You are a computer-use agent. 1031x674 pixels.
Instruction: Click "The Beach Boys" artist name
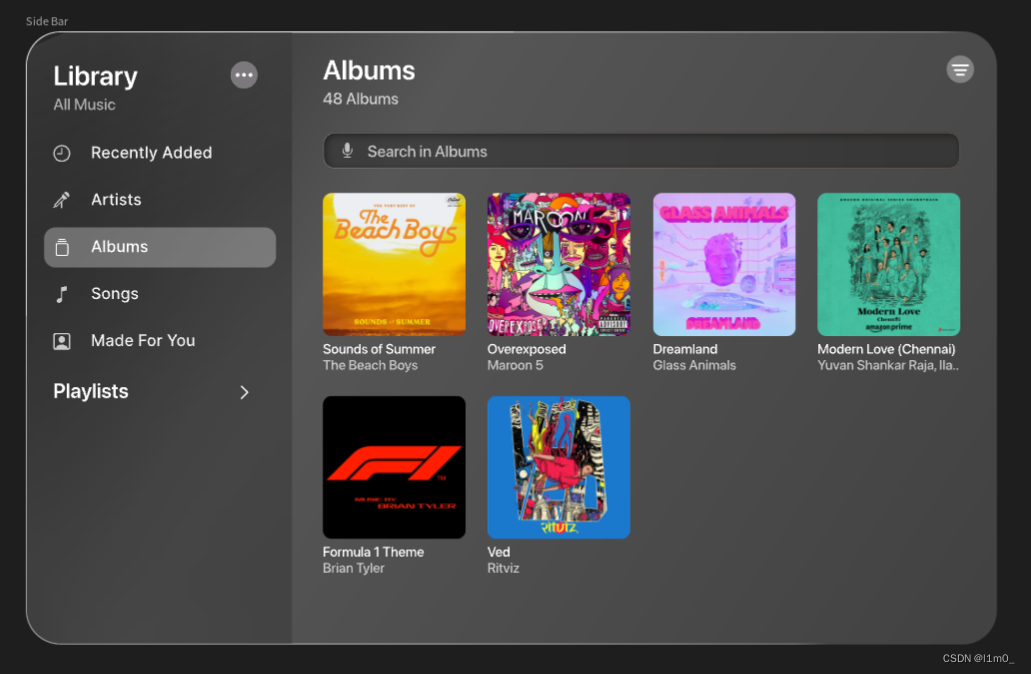(370, 366)
